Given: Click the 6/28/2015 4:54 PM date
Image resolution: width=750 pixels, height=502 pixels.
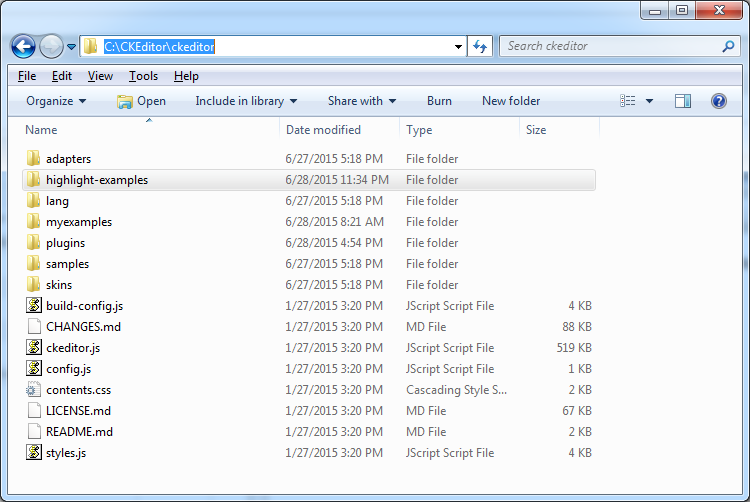Looking at the screenshot, I should (x=334, y=243).
